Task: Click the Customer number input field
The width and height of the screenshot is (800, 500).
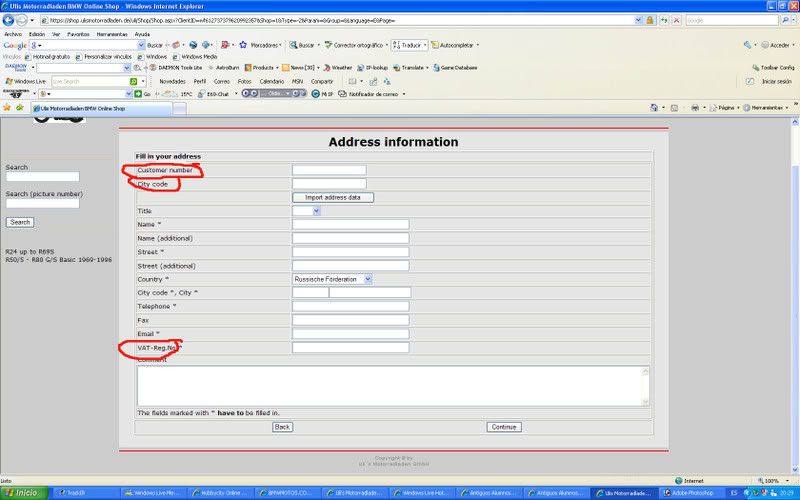Action: (x=329, y=170)
